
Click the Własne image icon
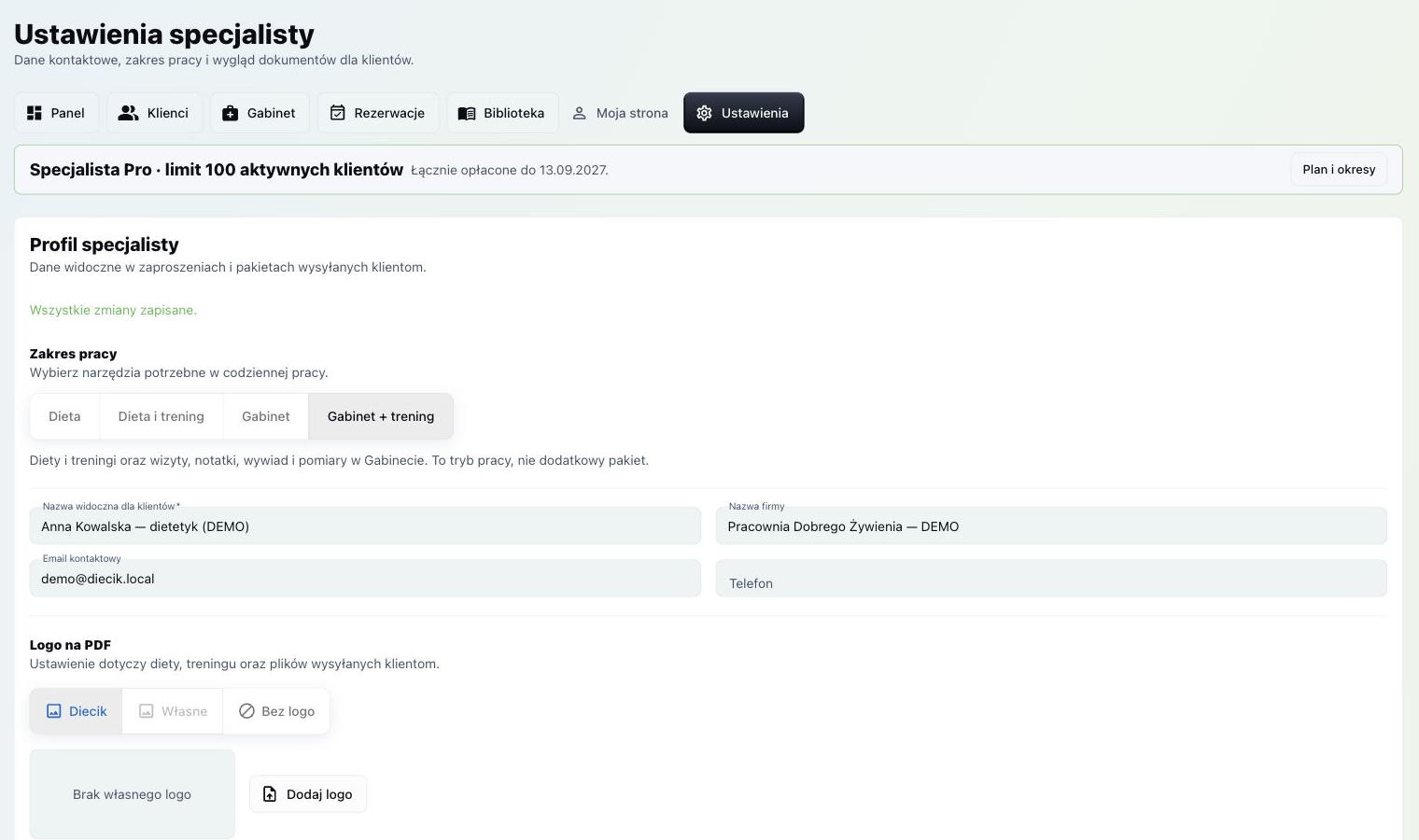click(147, 711)
